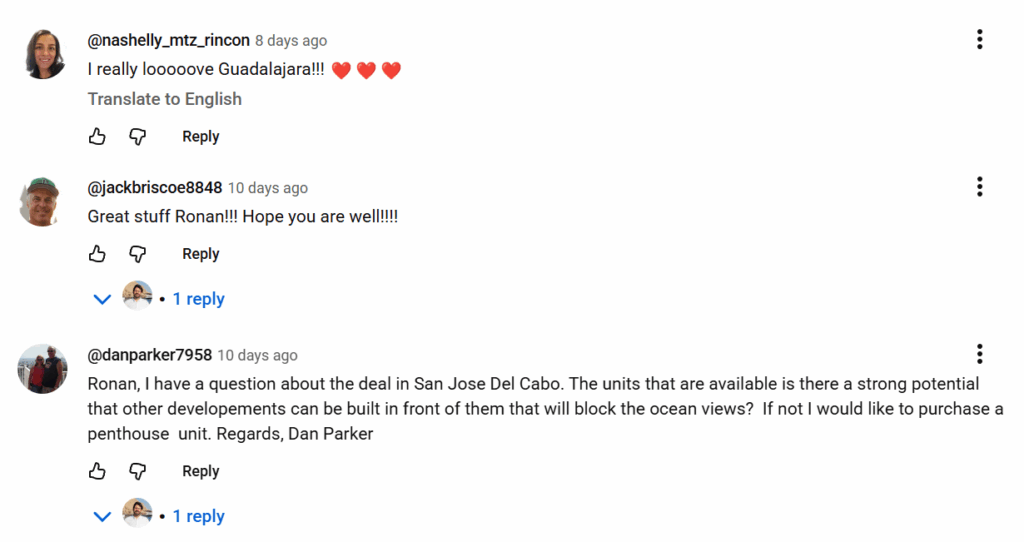The image size is (1024, 542).
Task: Like the nashelly_mtz_rincon comment
Action: 97,137
